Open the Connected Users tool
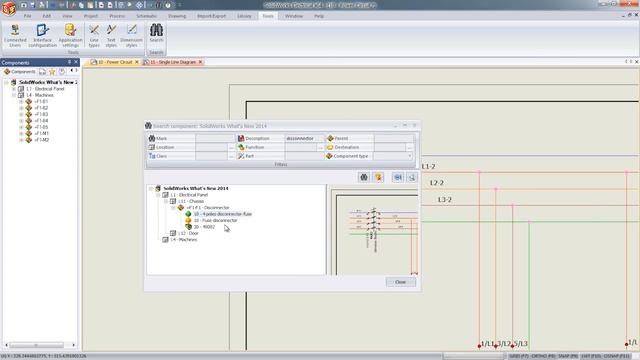 [x=15, y=35]
